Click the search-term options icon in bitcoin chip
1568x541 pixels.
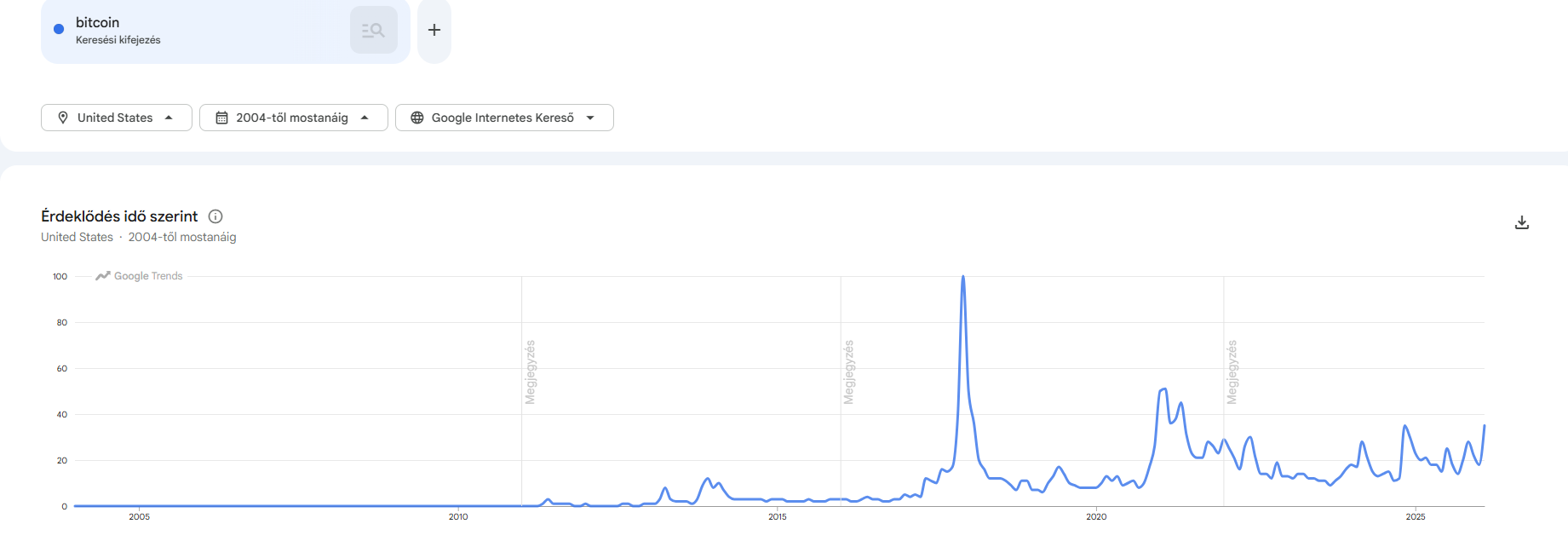point(373,31)
